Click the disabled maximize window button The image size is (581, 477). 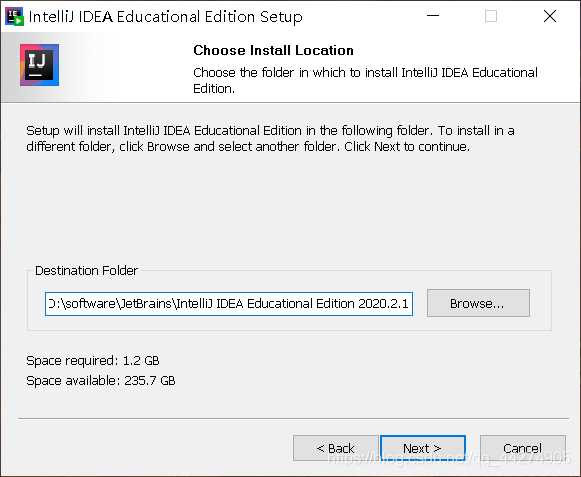pyautogui.click(x=491, y=16)
